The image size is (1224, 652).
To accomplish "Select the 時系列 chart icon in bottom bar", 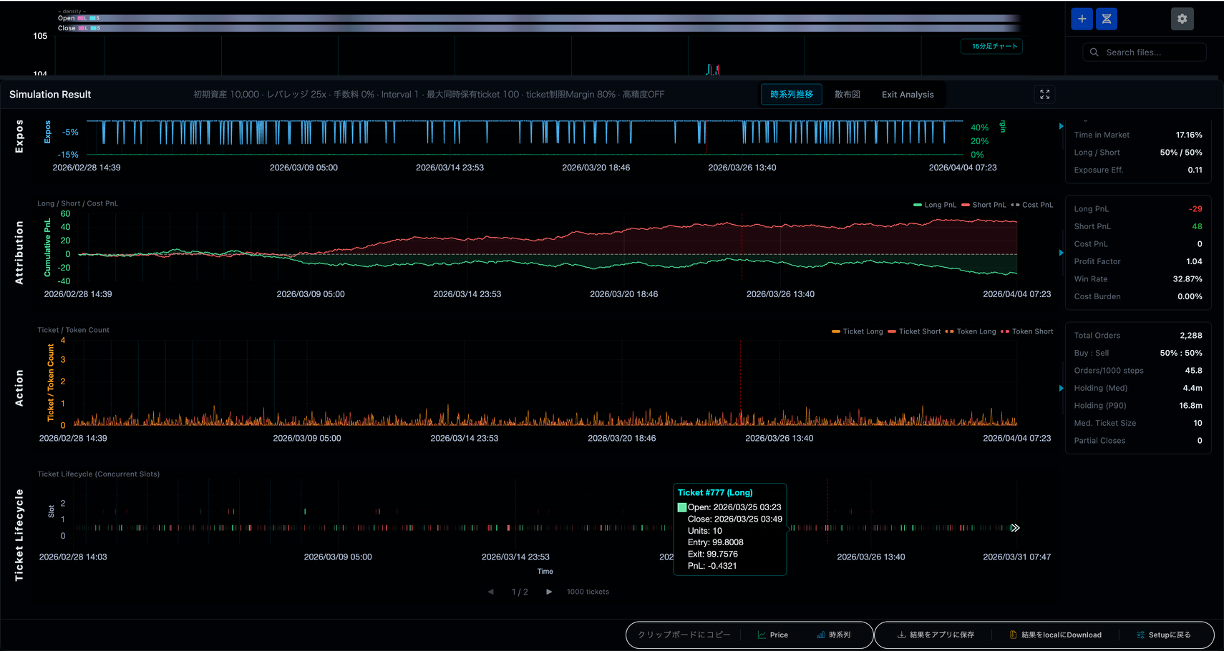I will pyautogui.click(x=835, y=634).
